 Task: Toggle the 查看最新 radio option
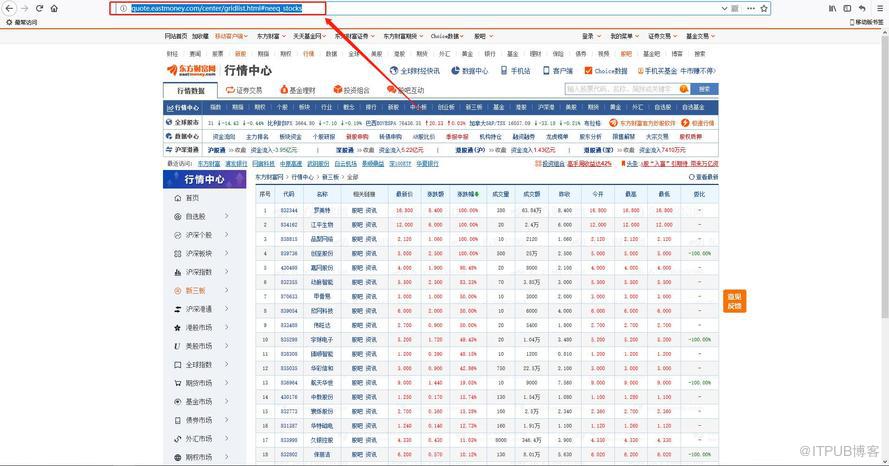pyautogui.click(x=692, y=177)
